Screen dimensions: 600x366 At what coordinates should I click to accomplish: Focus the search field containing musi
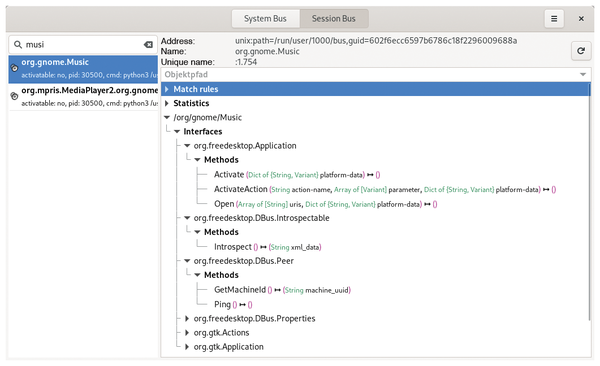pos(83,45)
